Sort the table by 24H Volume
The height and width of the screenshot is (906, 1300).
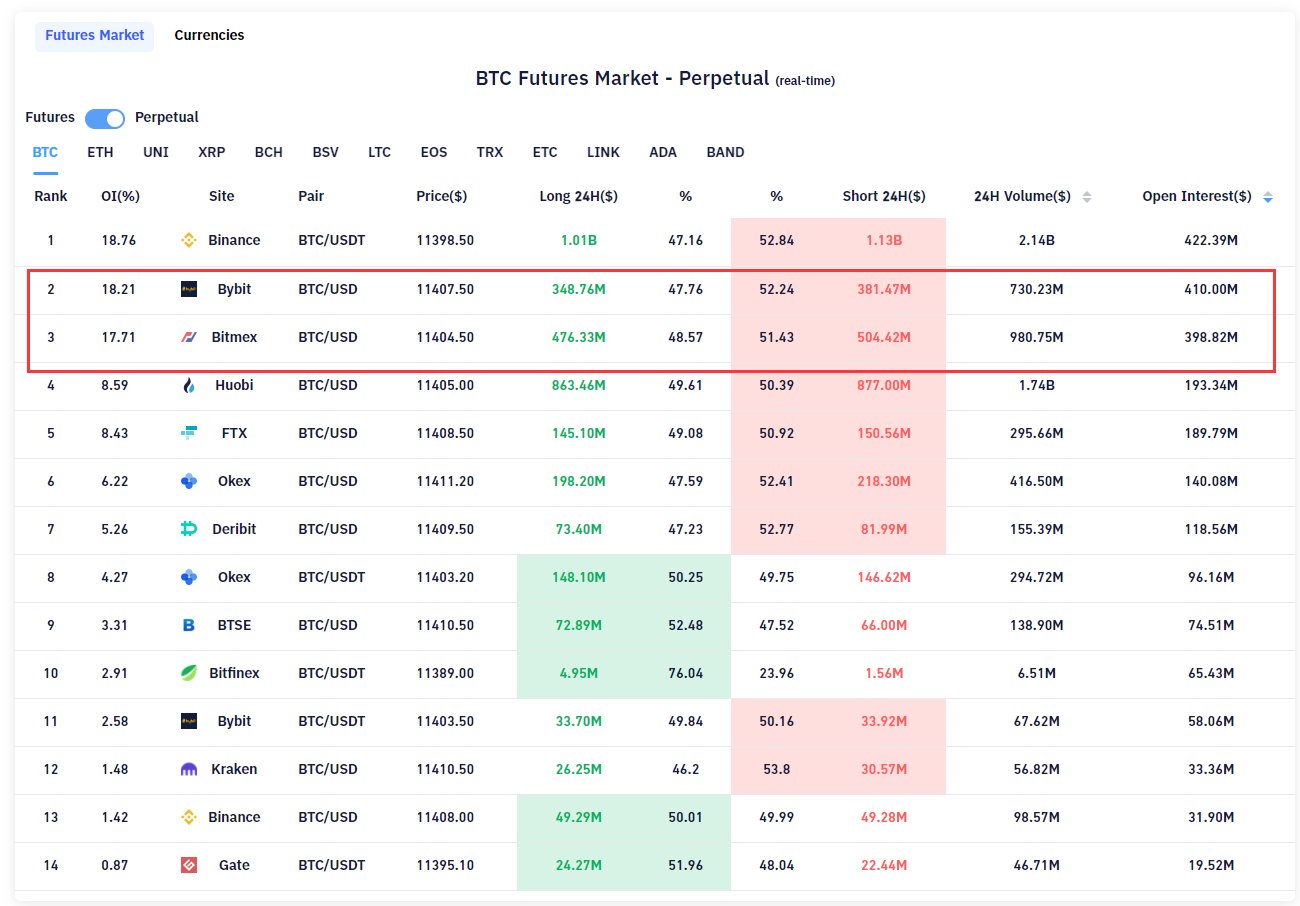pyautogui.click(x=1088, y=196)
